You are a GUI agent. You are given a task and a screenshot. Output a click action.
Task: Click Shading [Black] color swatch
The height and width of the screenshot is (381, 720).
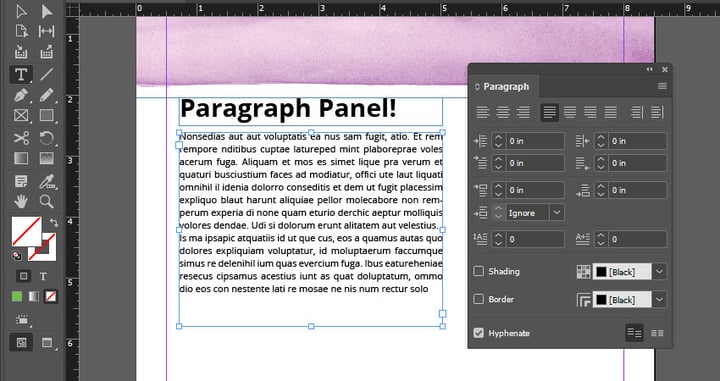click(x=622, y=272)
